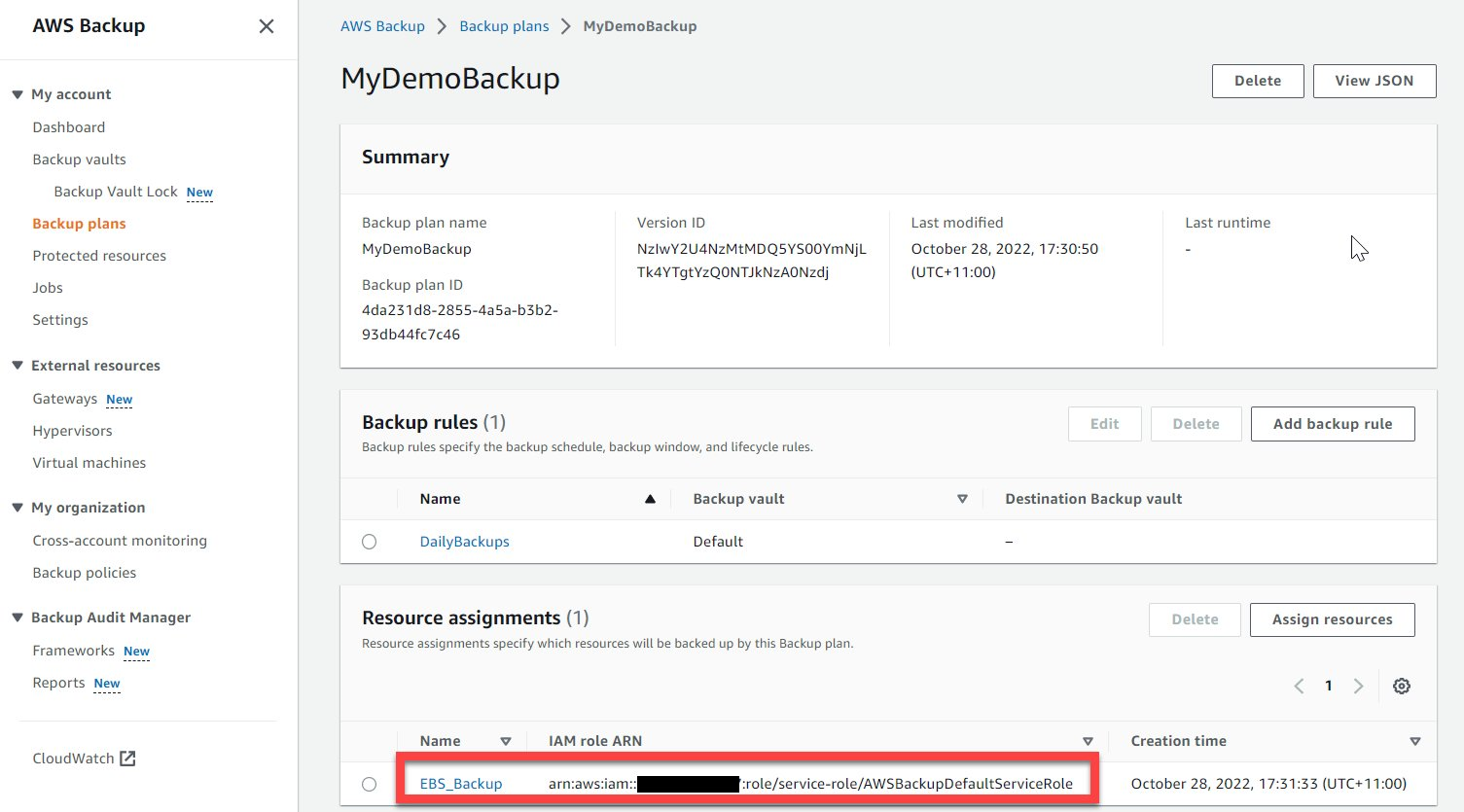This screenshot has width=1464, height=812.
Task: Open Backup plans in the sidebar
Action: click(80, 224)
